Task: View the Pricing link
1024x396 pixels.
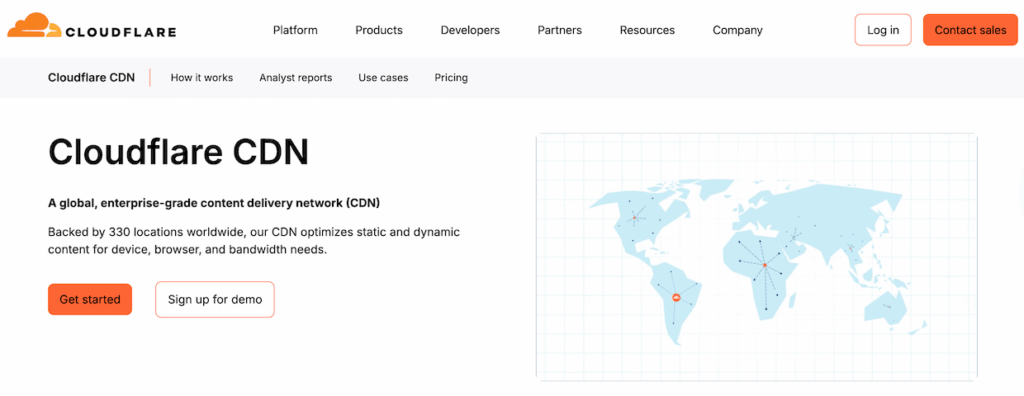Action: point(451,78)
